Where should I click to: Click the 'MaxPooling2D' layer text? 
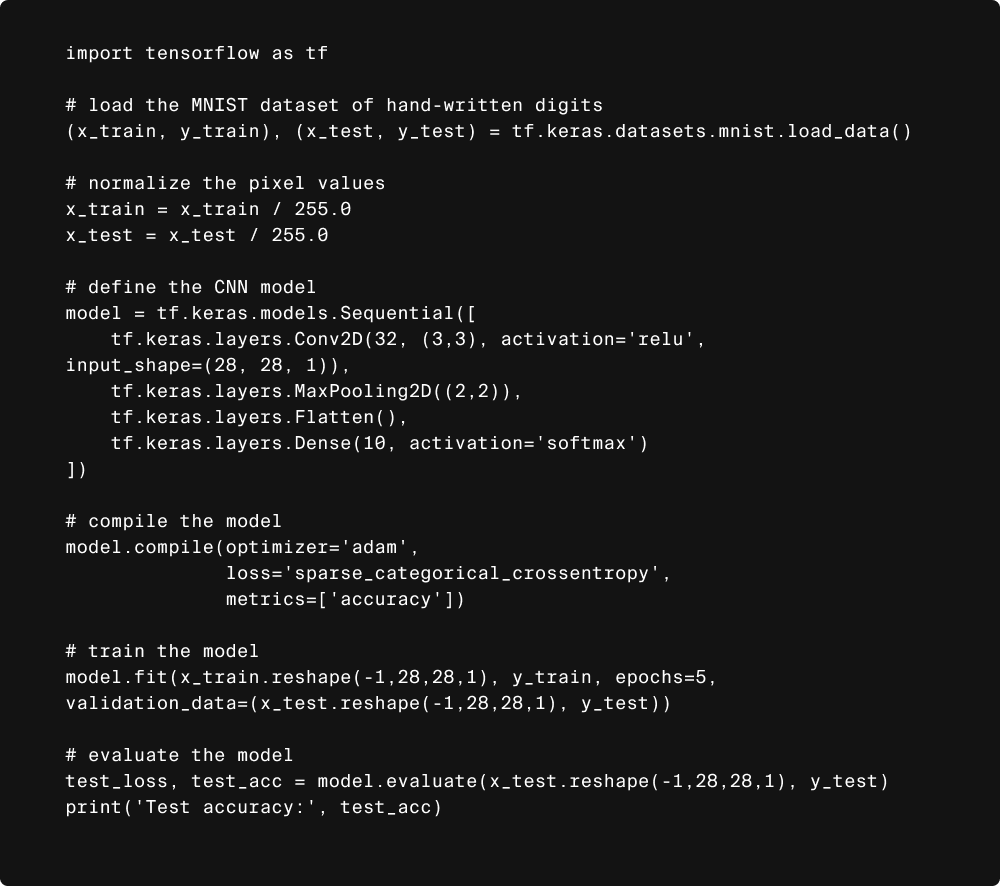coord(362,391)
